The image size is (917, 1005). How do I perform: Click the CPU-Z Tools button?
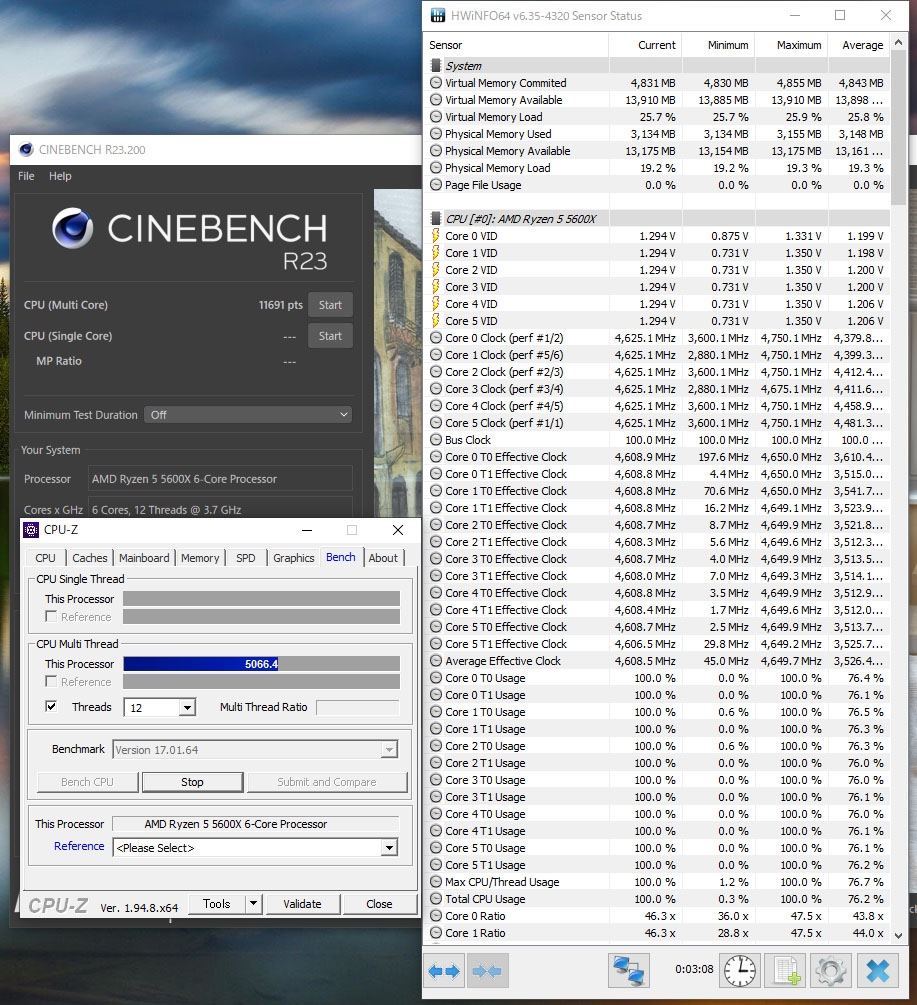click(217, 904)
